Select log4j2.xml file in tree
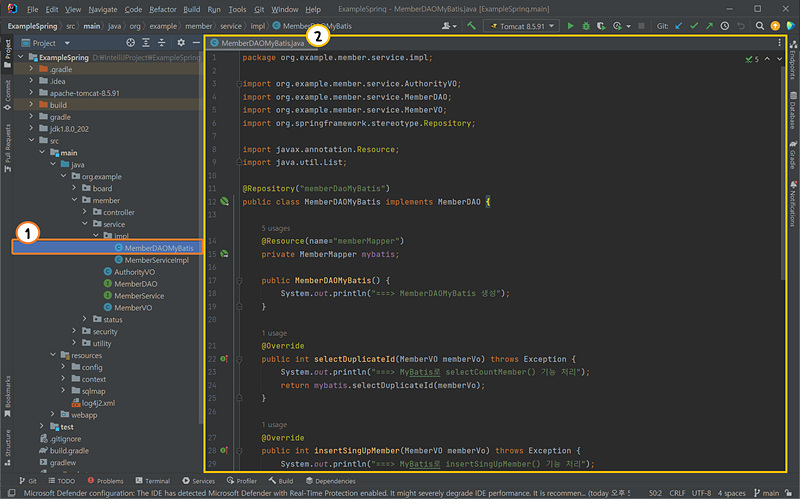 click(93, 403)
